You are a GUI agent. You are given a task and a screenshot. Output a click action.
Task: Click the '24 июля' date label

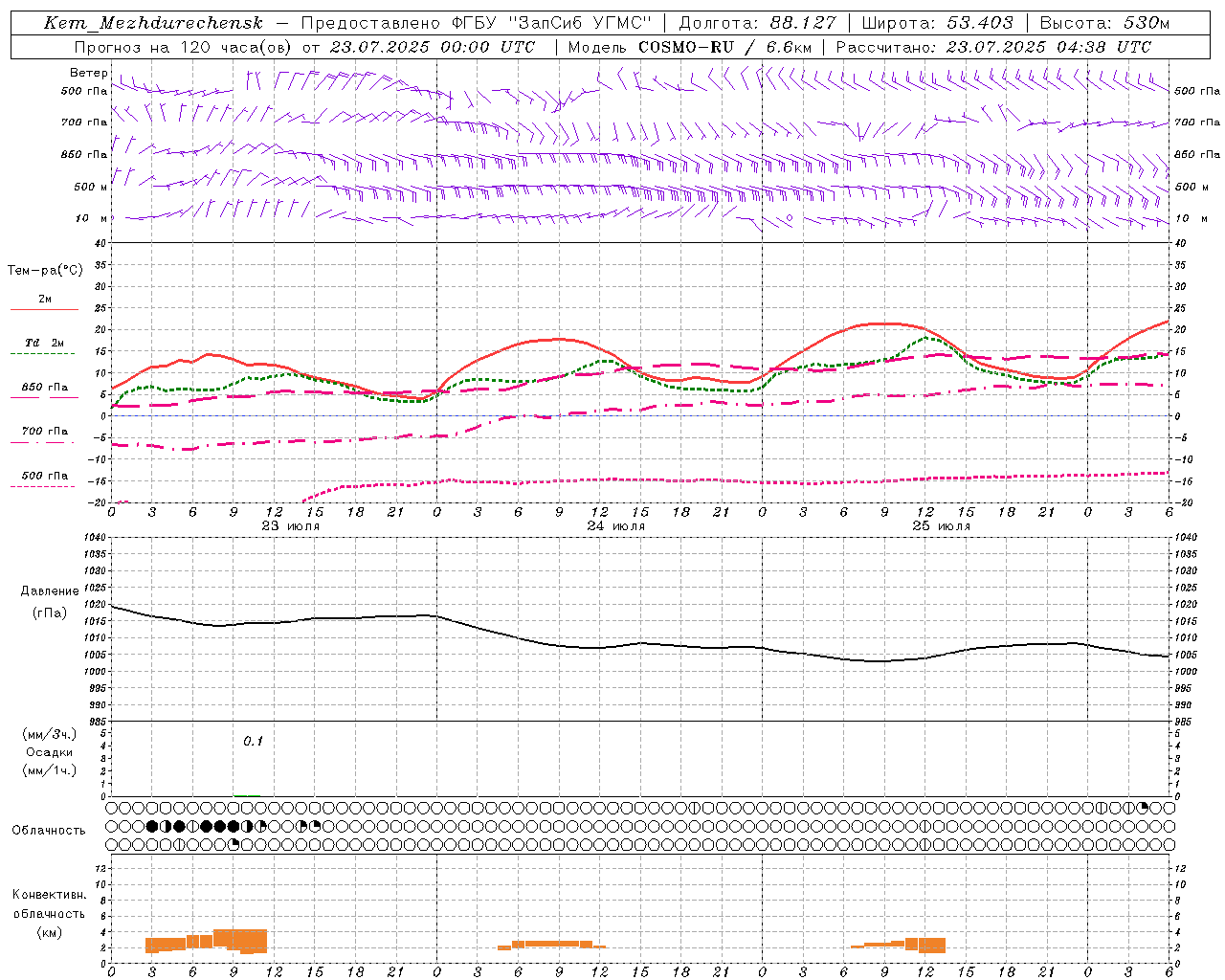(x=616, y=525)
